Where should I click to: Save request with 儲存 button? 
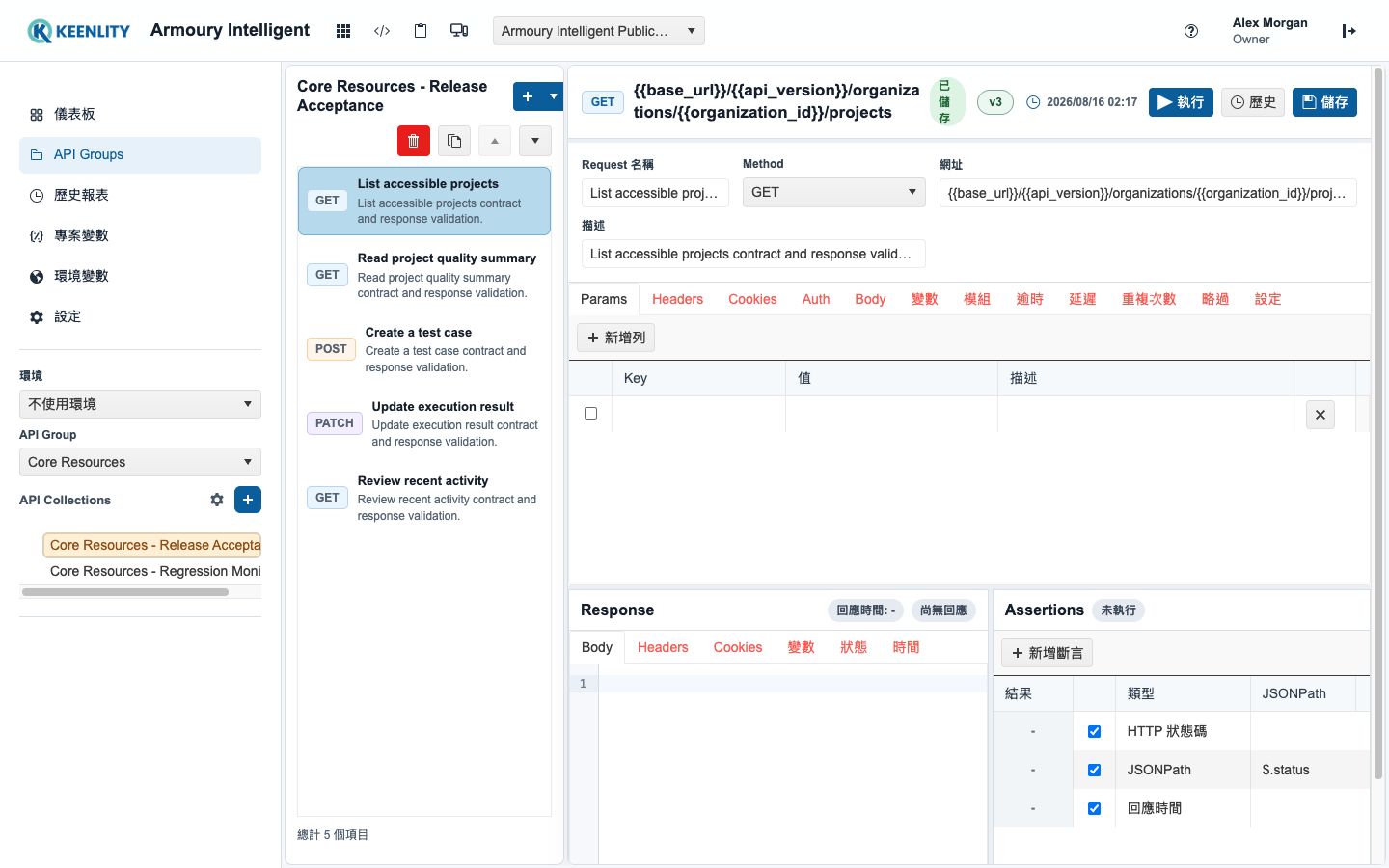[x=1324, y=102]
